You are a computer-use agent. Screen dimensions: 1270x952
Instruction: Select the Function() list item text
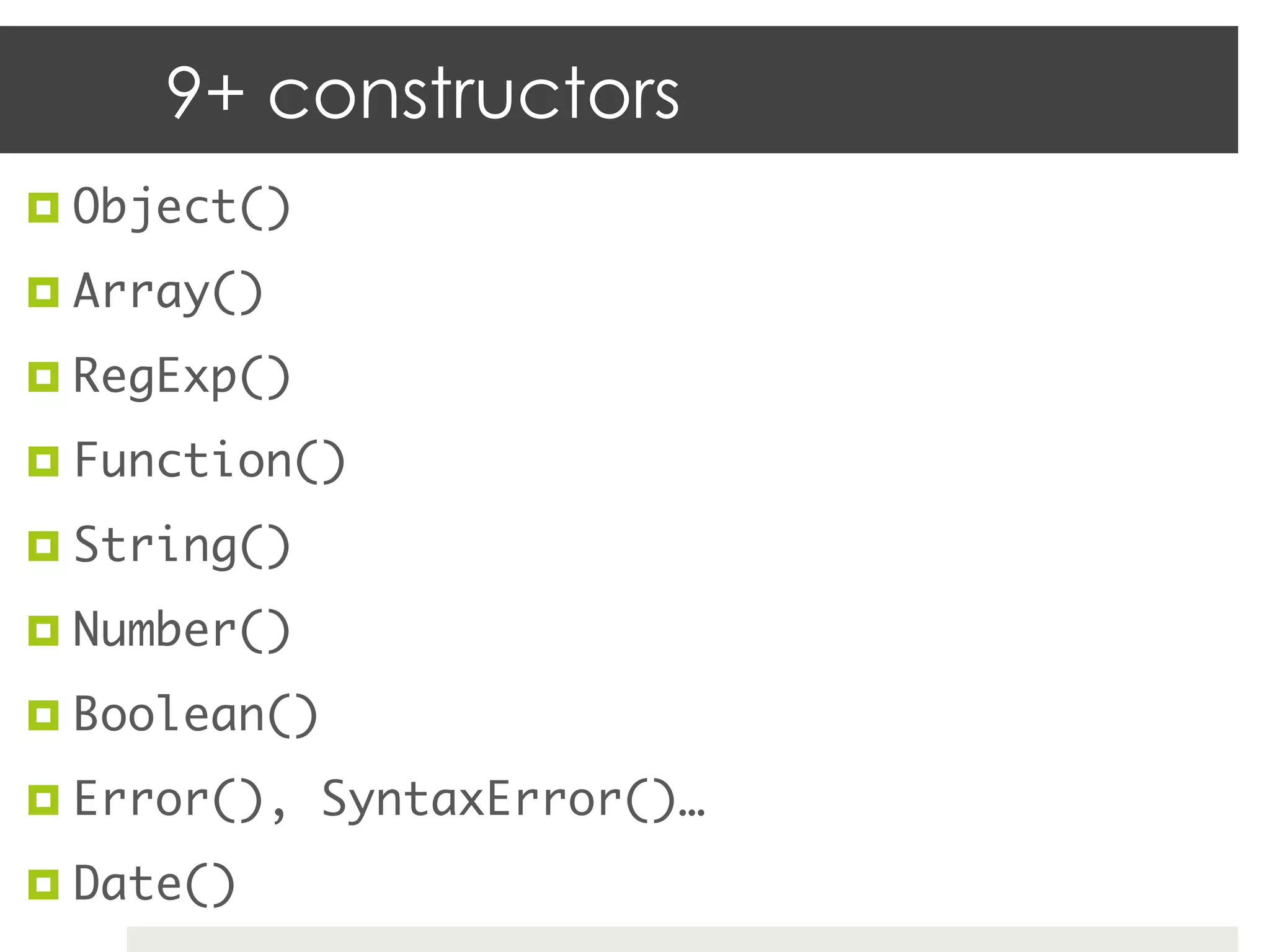(x=209, y=461)
